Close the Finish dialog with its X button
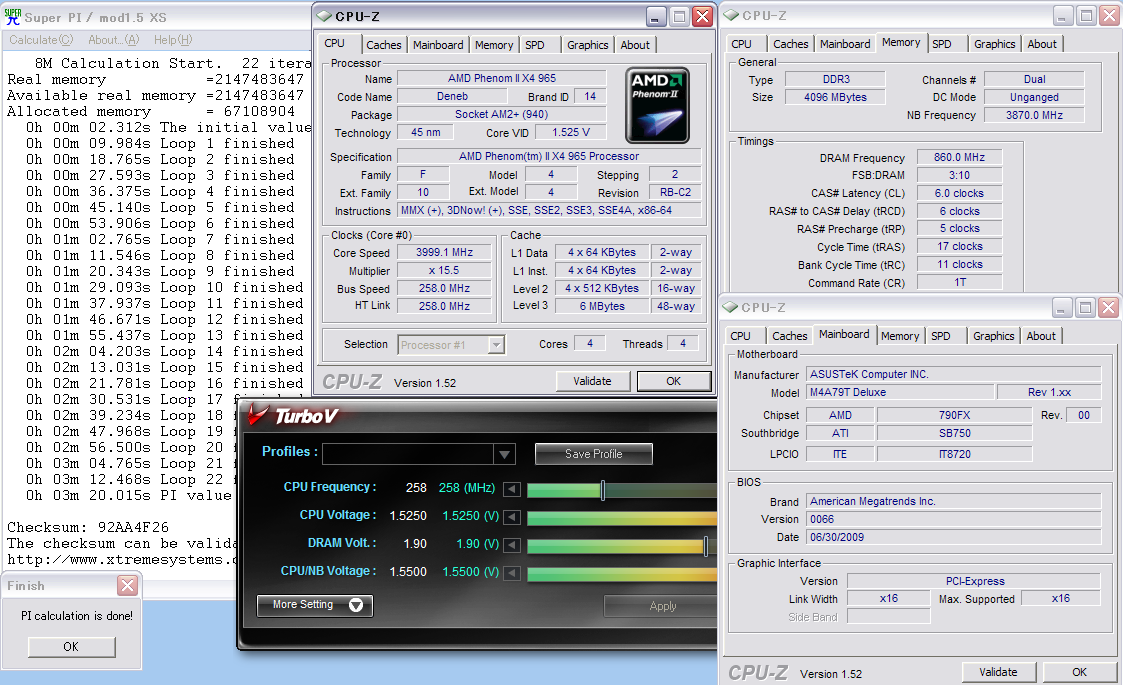 [x=127, y=585]
